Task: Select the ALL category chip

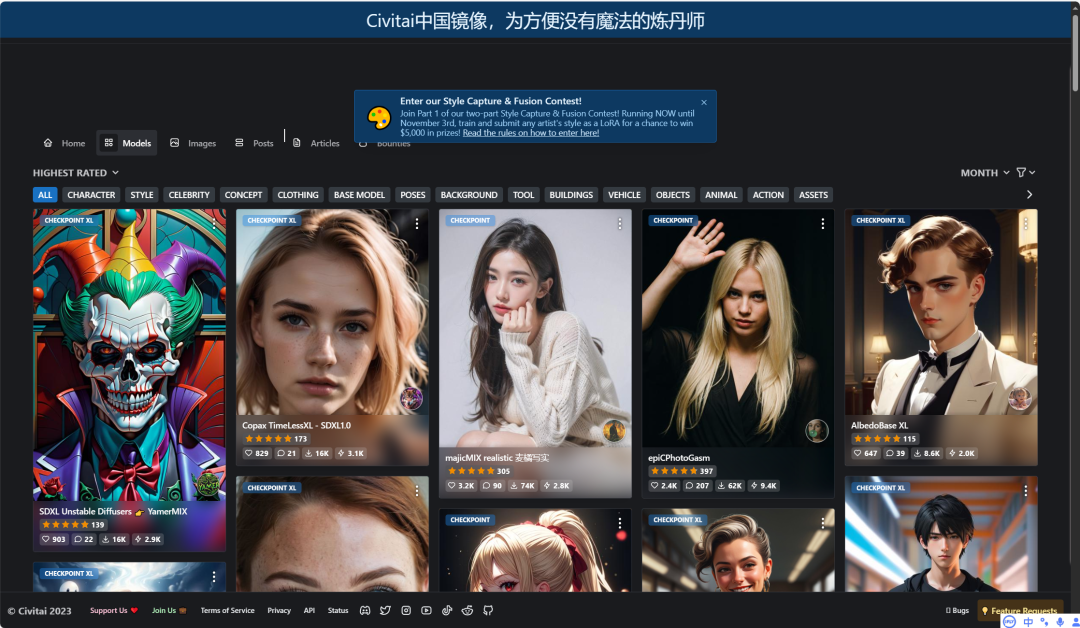Action: 45,195
